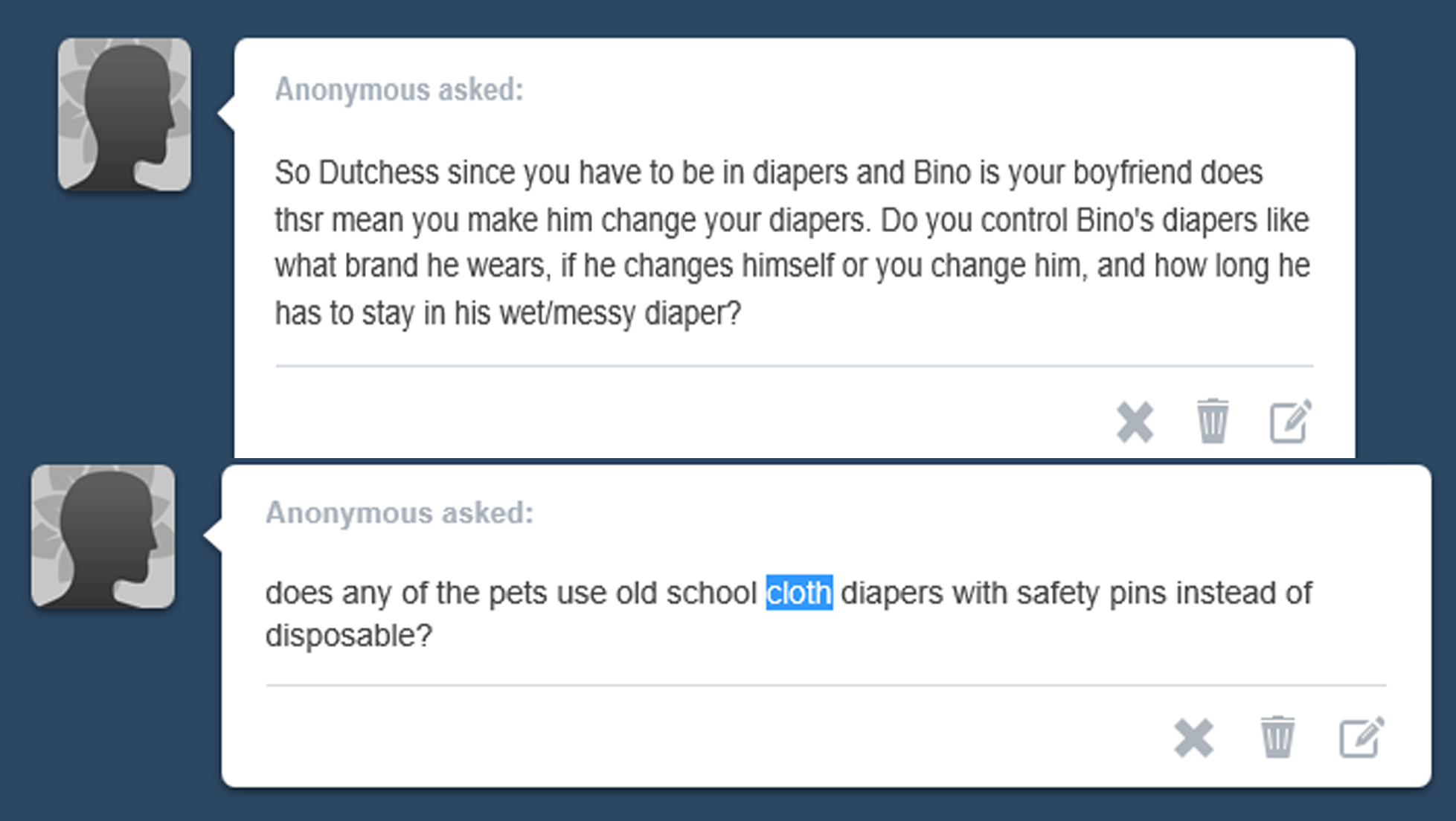The height and width of the screenshot is (821, 1456).
Task: Click the first "Anonymous asked:" header
Action: point(399,90)
